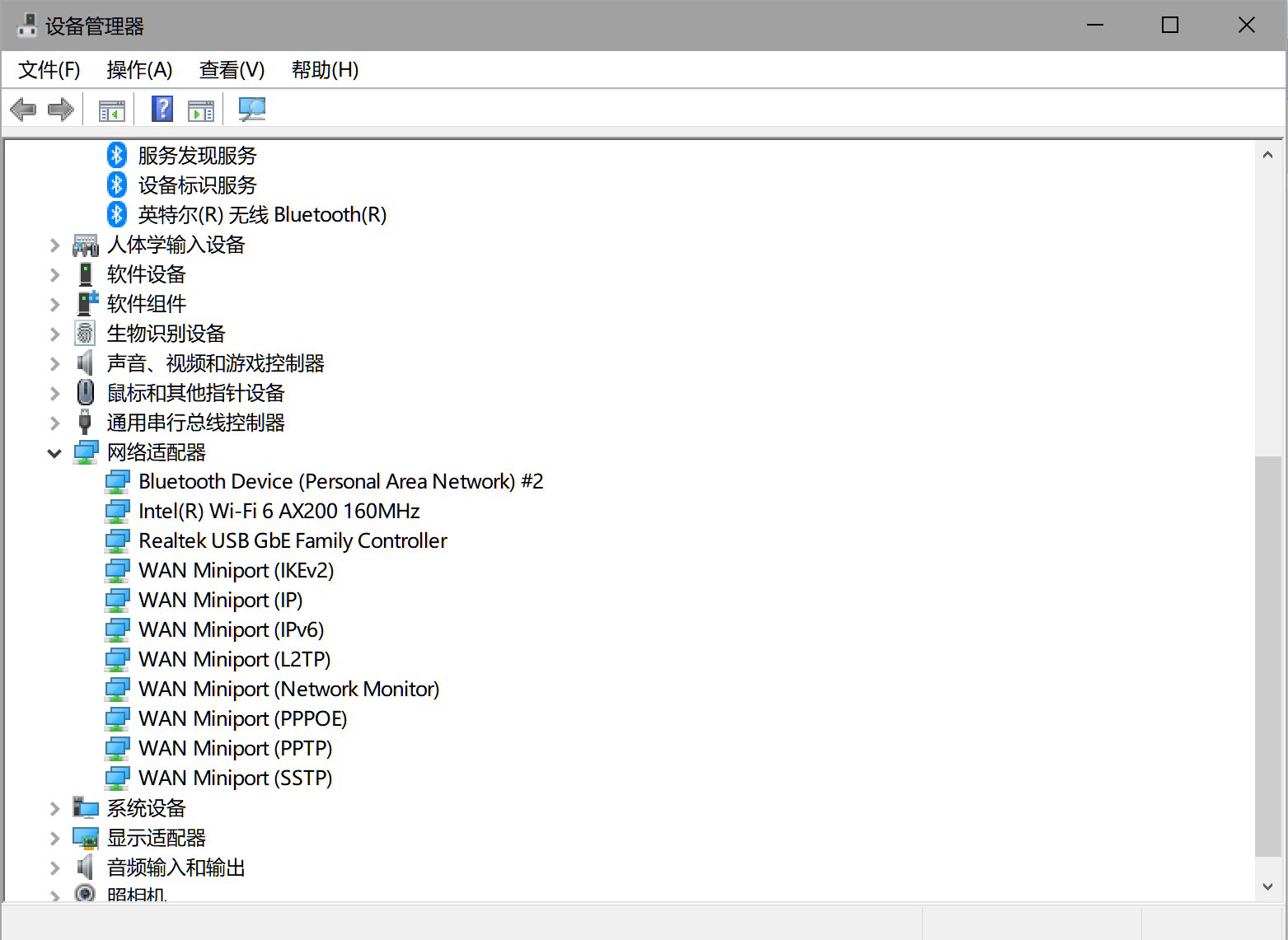The image size is (1288, 940).
Task: Expand the 通用串行总线控制器 node
Action: [54, 423]
